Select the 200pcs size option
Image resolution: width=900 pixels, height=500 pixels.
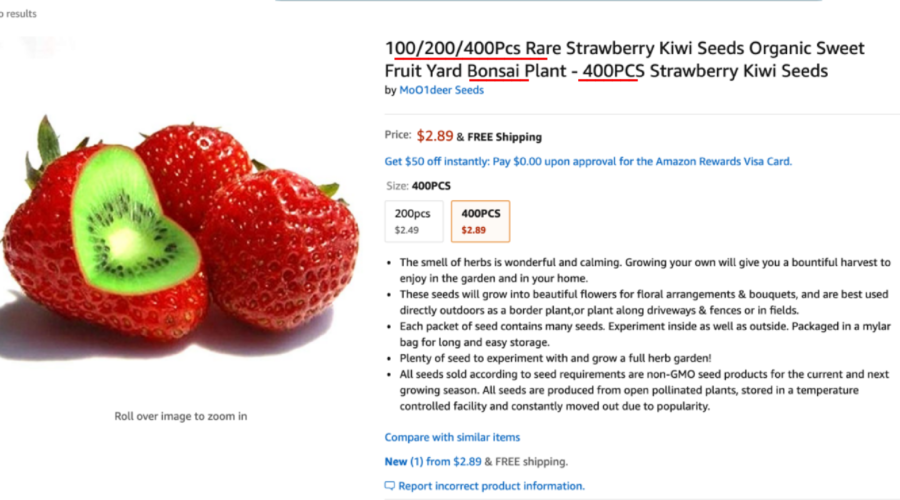tap(412, 222)
